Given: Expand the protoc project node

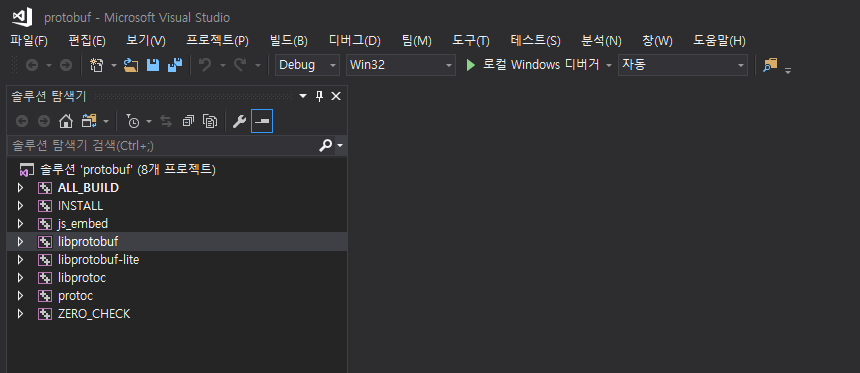Looking at the screenshot, I should click(21, 296).
